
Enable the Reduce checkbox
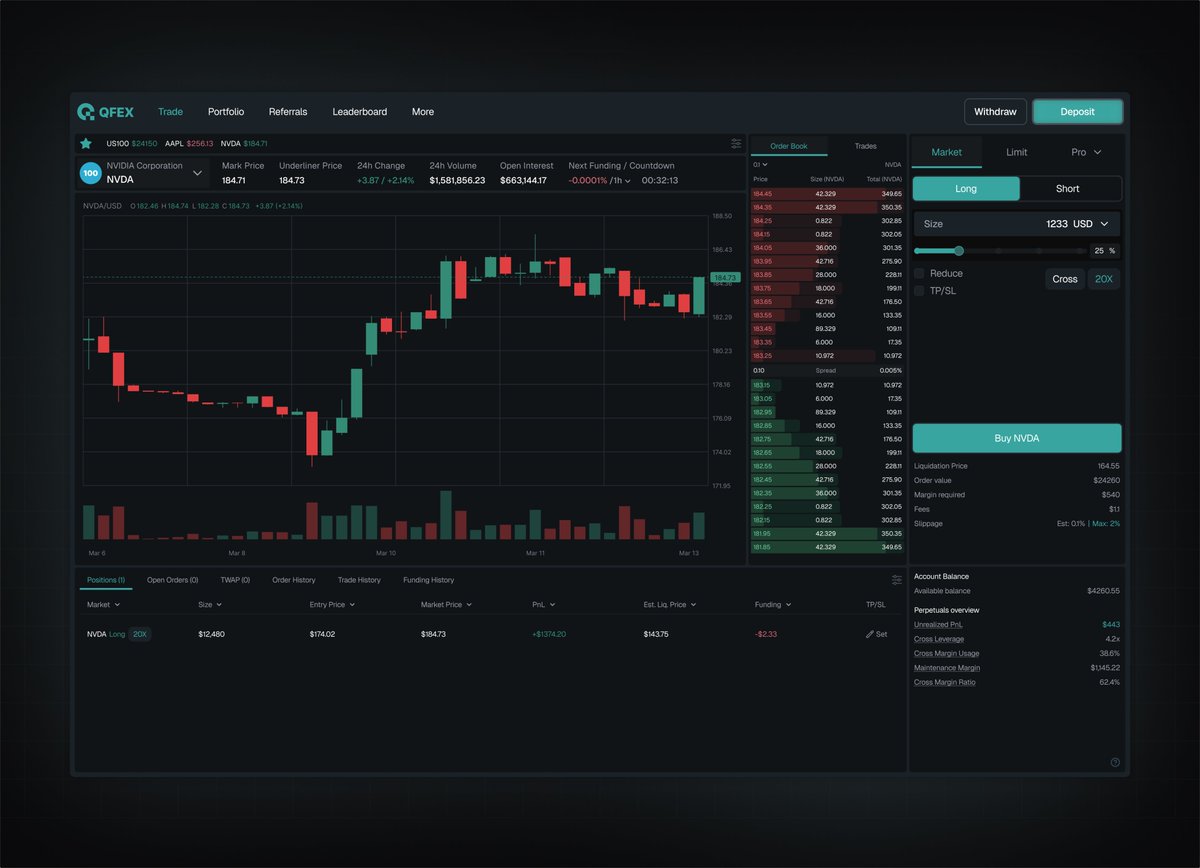coord(919,273)
